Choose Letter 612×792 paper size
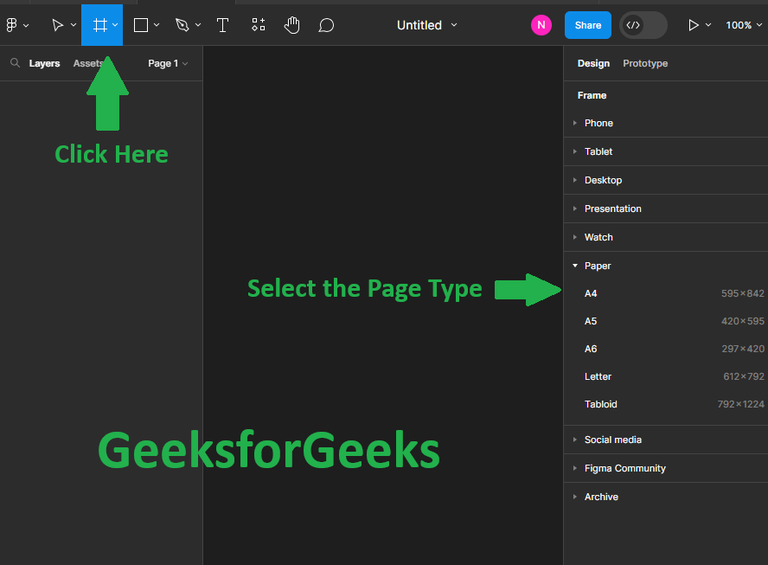 coord(666,377)
